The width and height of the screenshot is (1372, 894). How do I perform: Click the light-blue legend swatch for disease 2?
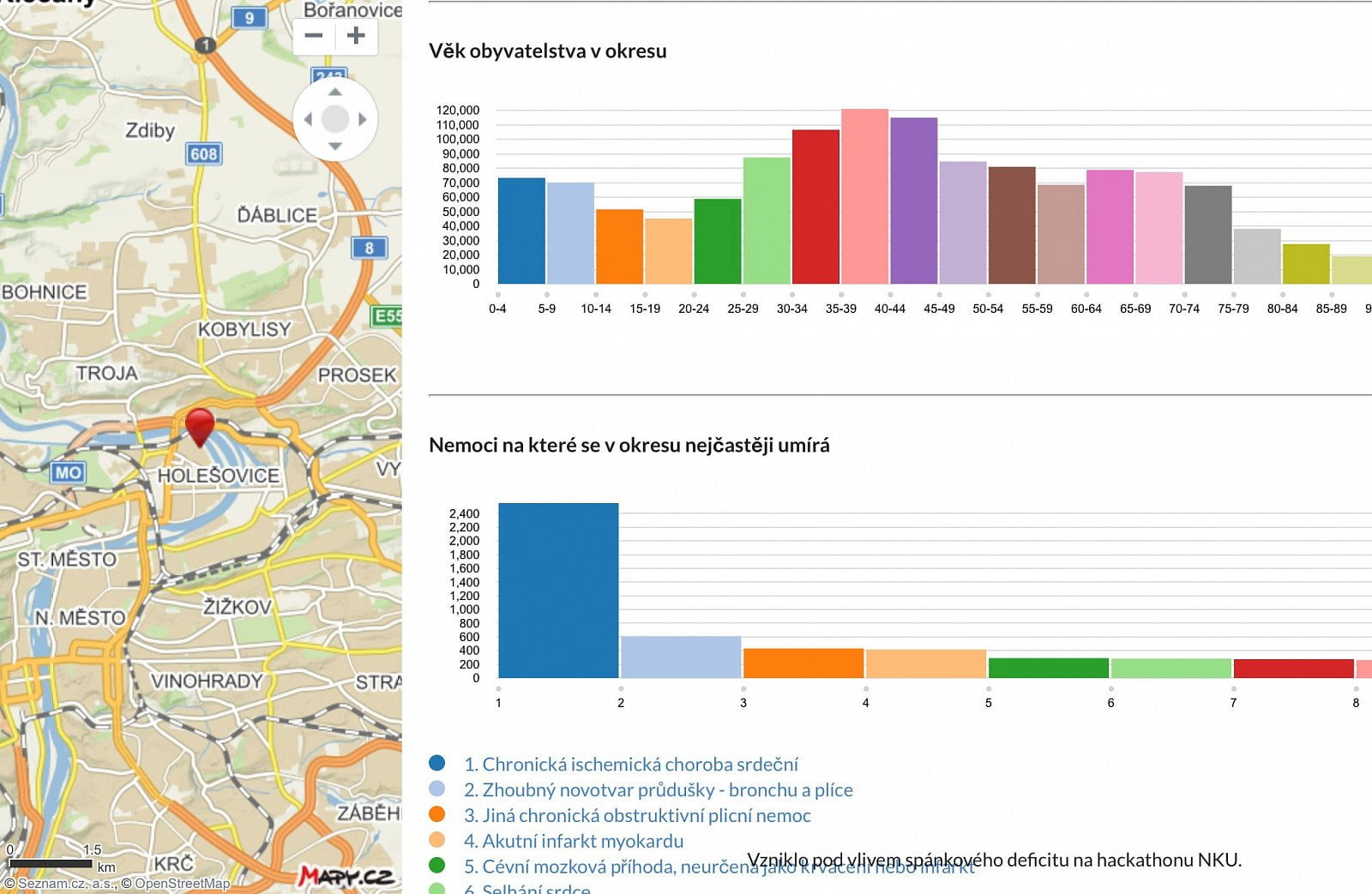point(436,789)
